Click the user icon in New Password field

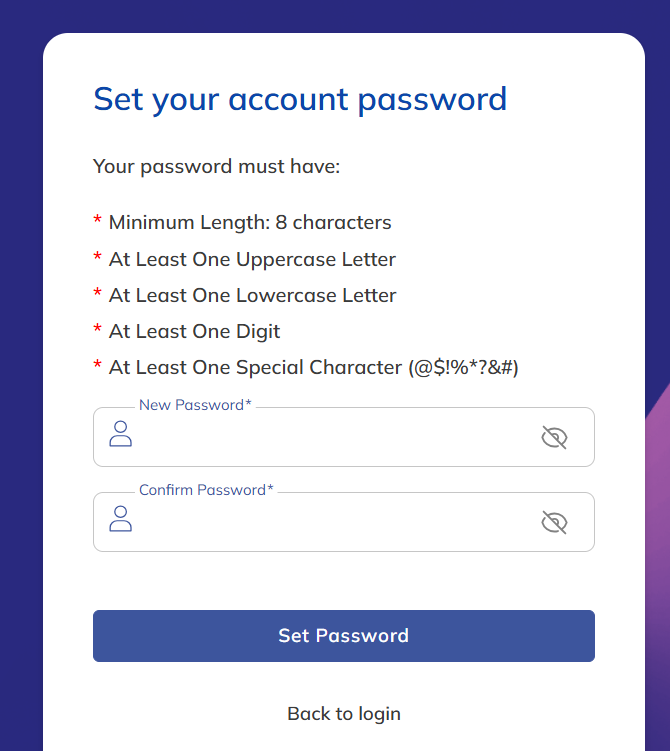121,433
